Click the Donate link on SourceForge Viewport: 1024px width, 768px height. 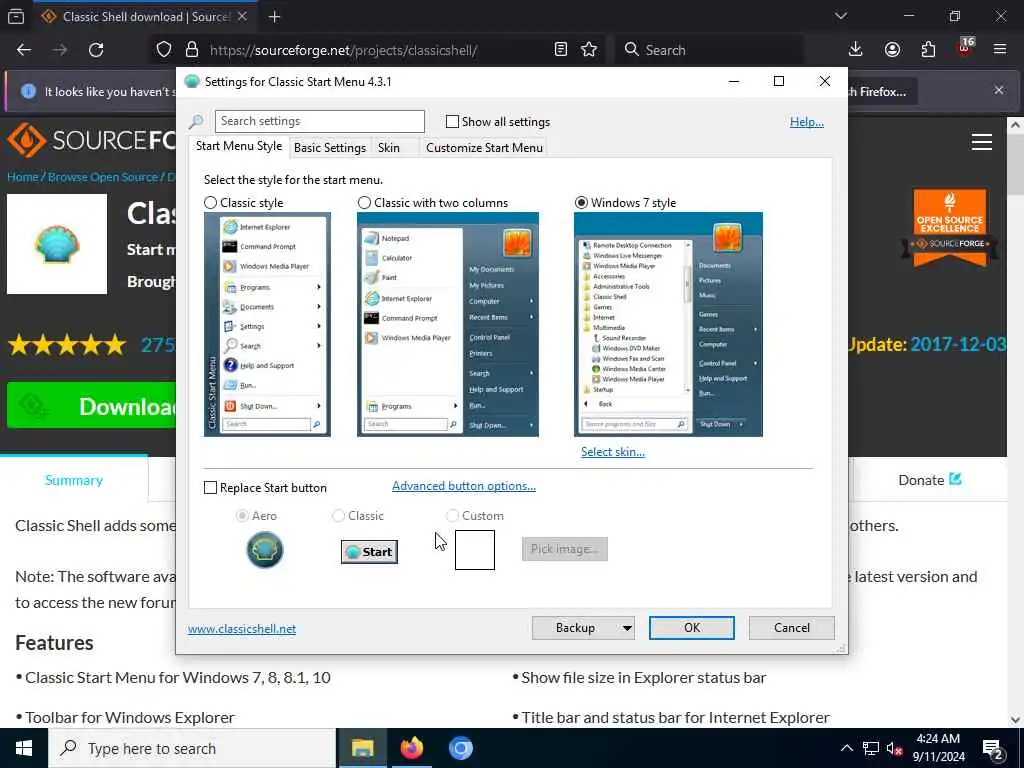(x=929, y=480)
